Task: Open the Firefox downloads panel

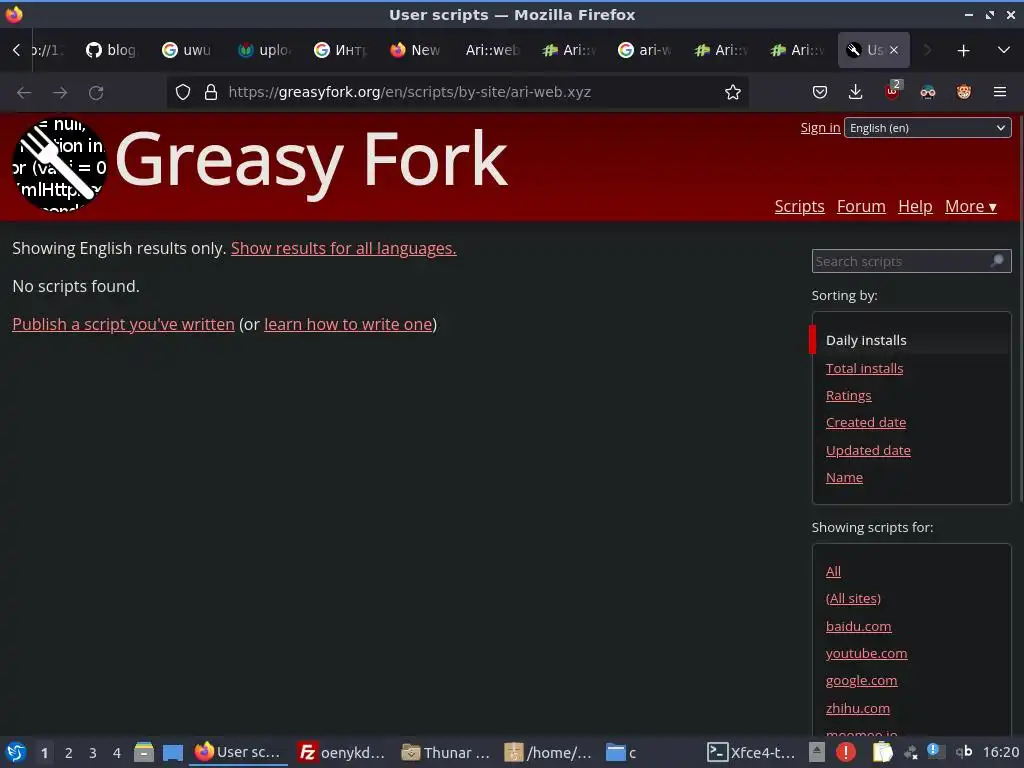Action: click(856, 92)
